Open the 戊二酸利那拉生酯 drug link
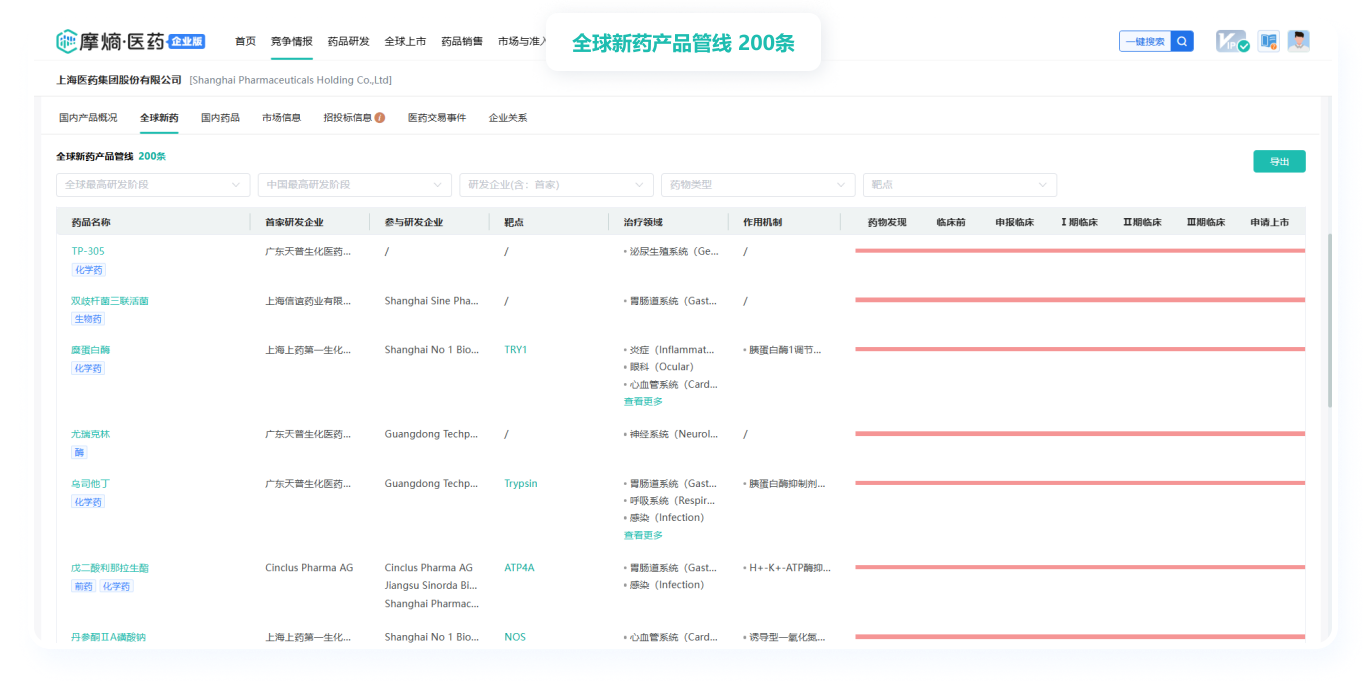 [110, 568]
